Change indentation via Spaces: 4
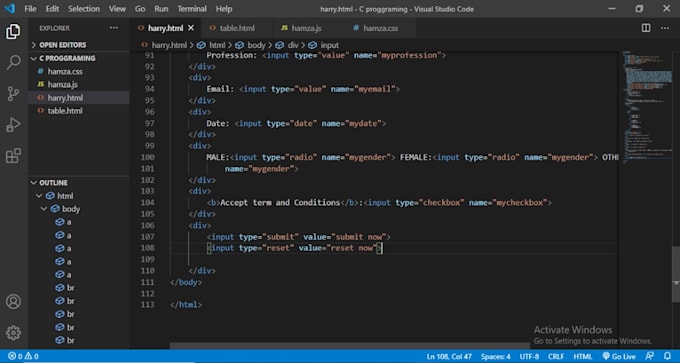Viewport: 680px width, 363px height. pos(496,356)
